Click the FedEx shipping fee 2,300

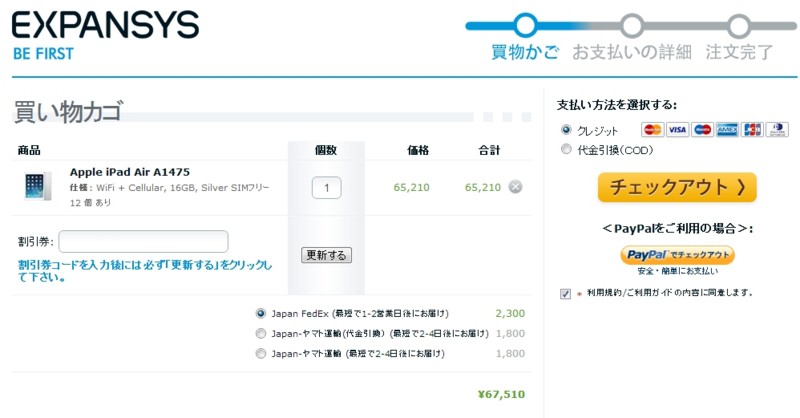pyautogui.click(x=510, y=313)
